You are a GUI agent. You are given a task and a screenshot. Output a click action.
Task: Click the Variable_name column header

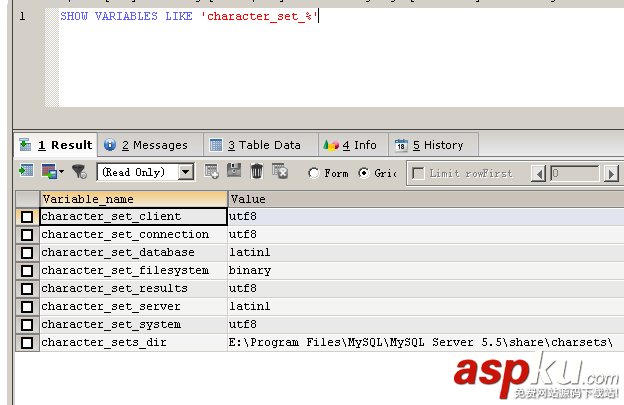pos(134,199)
